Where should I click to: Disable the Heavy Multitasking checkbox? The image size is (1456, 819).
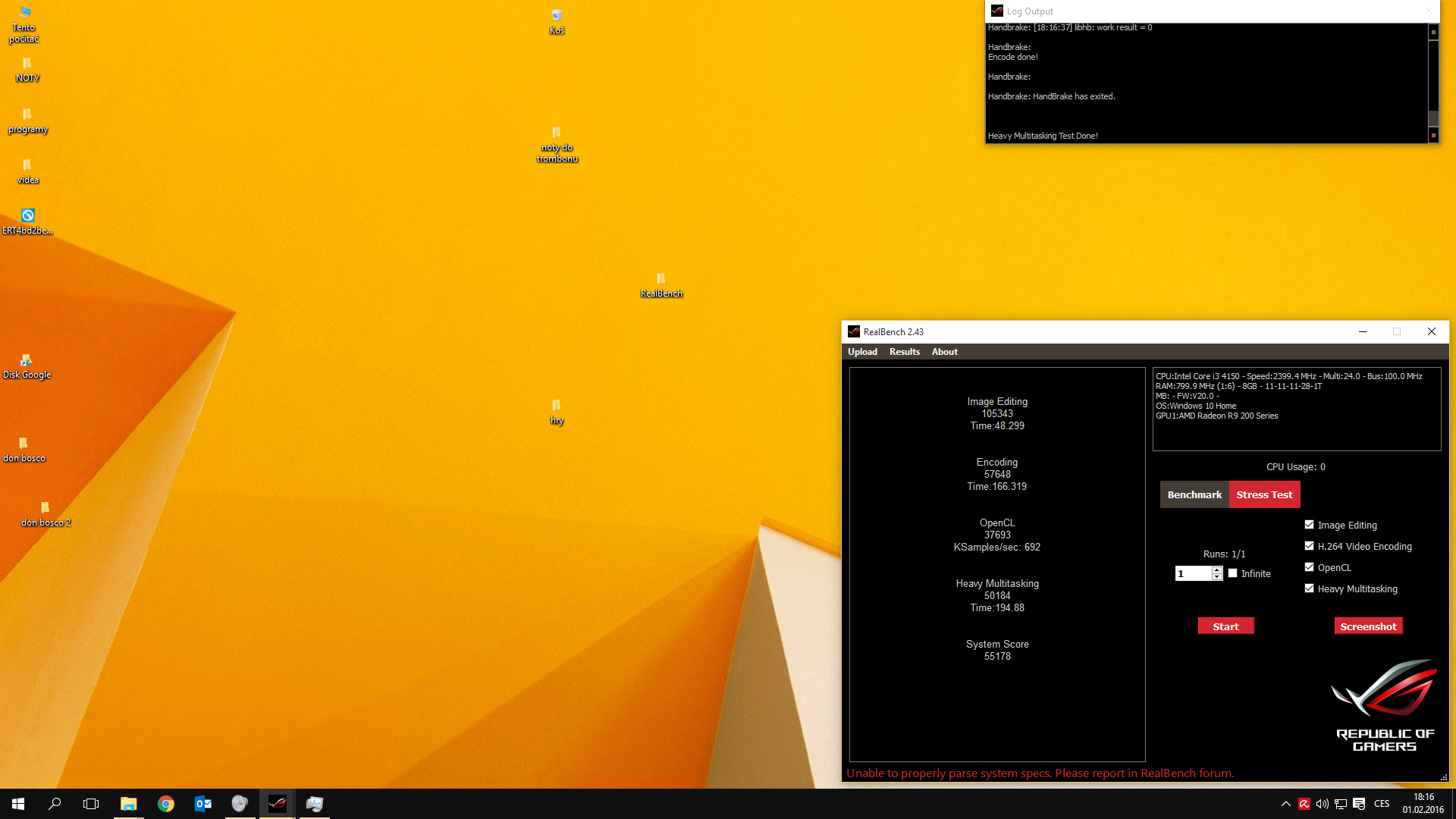[1309, 588]
